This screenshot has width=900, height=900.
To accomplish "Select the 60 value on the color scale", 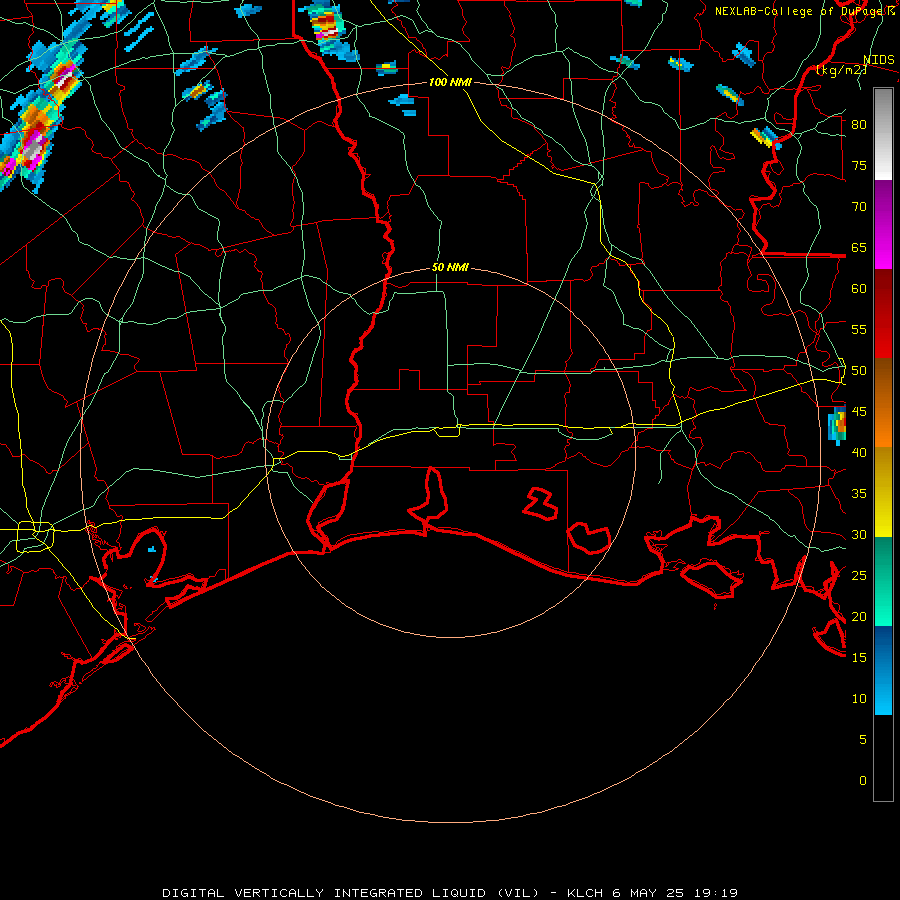I will point(859,289).
